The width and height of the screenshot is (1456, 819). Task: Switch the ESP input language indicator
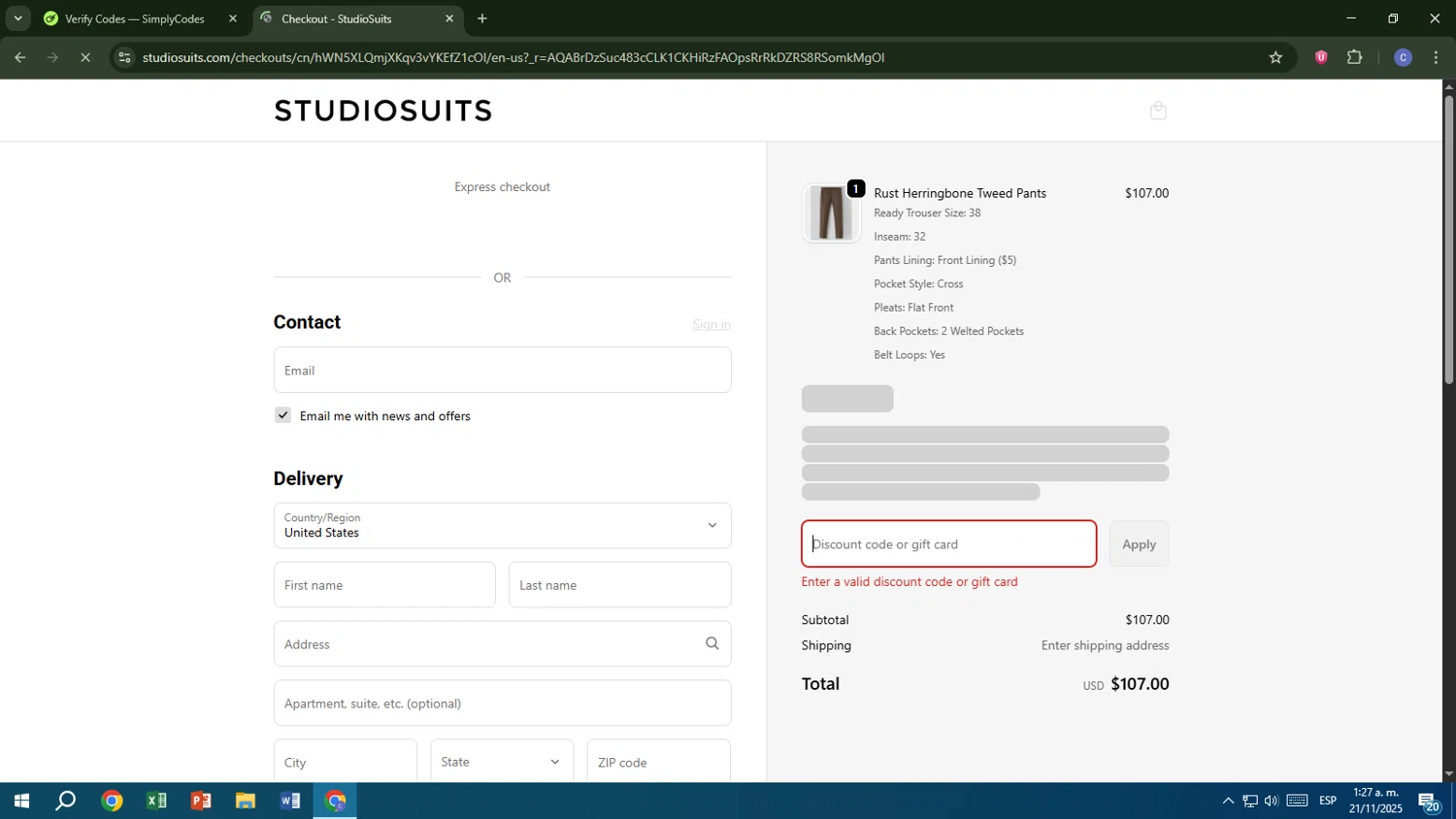pos(1328,802)
